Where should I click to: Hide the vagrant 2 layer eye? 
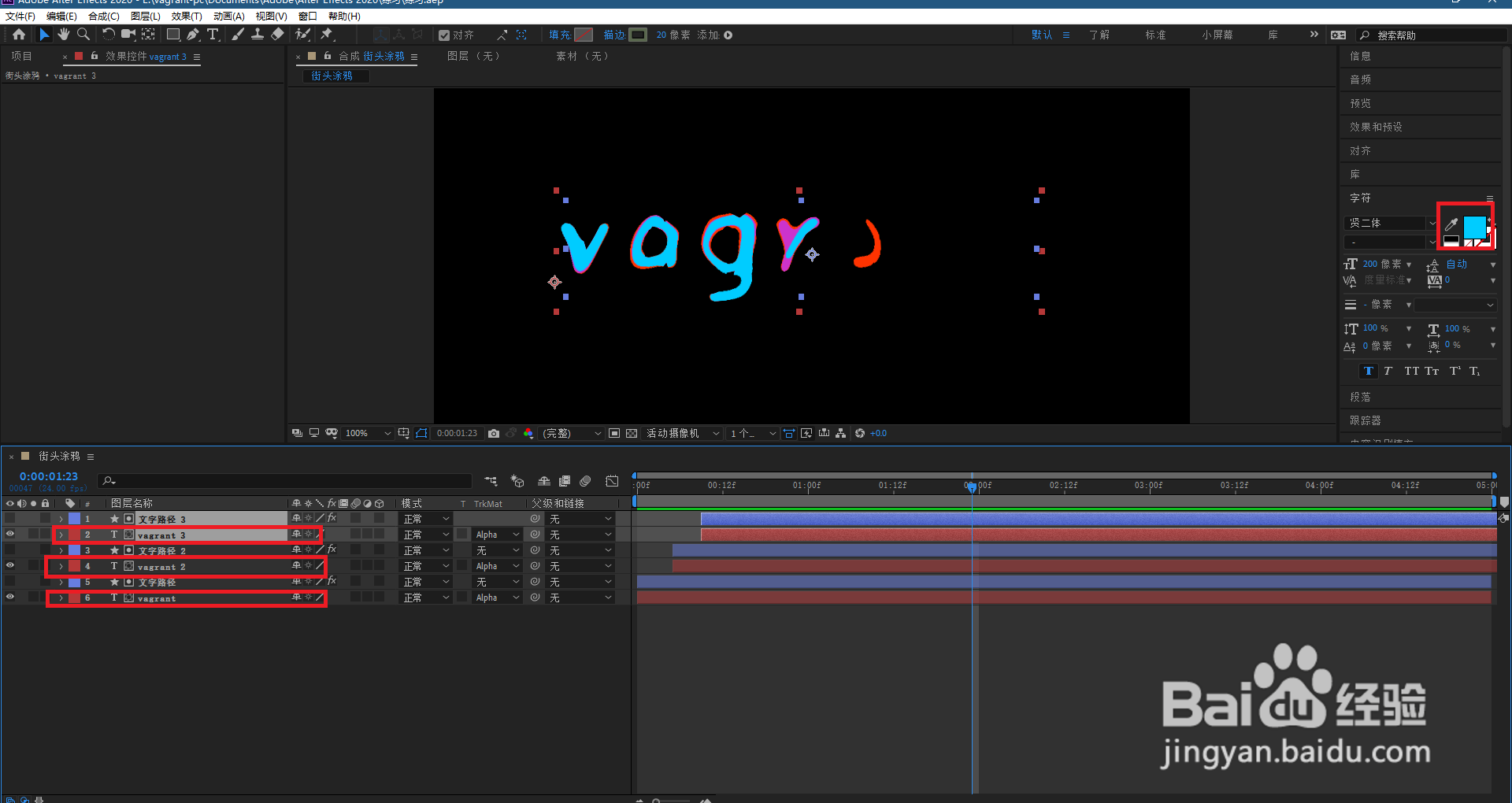point(10,565)
